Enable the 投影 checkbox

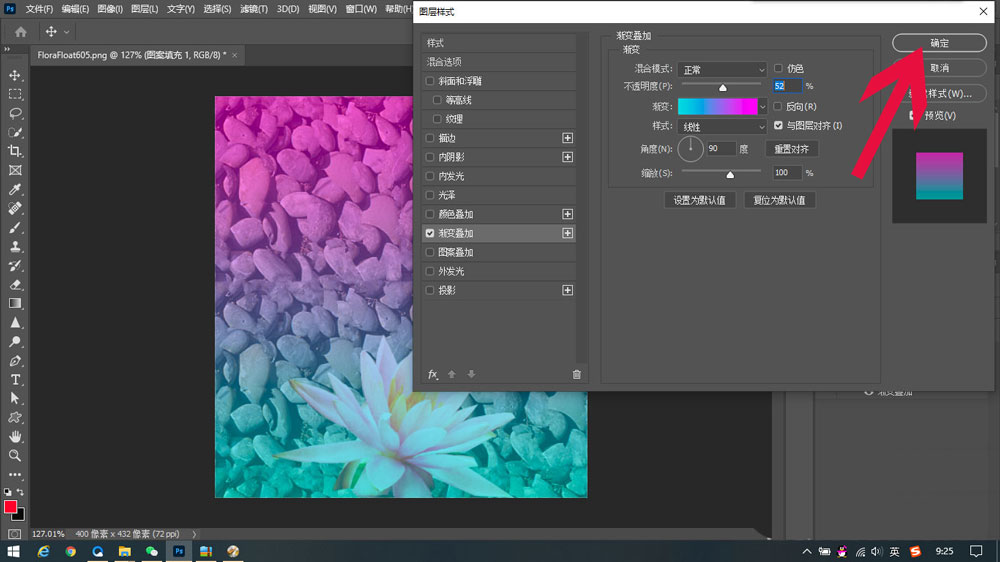(x=430, y=290)
